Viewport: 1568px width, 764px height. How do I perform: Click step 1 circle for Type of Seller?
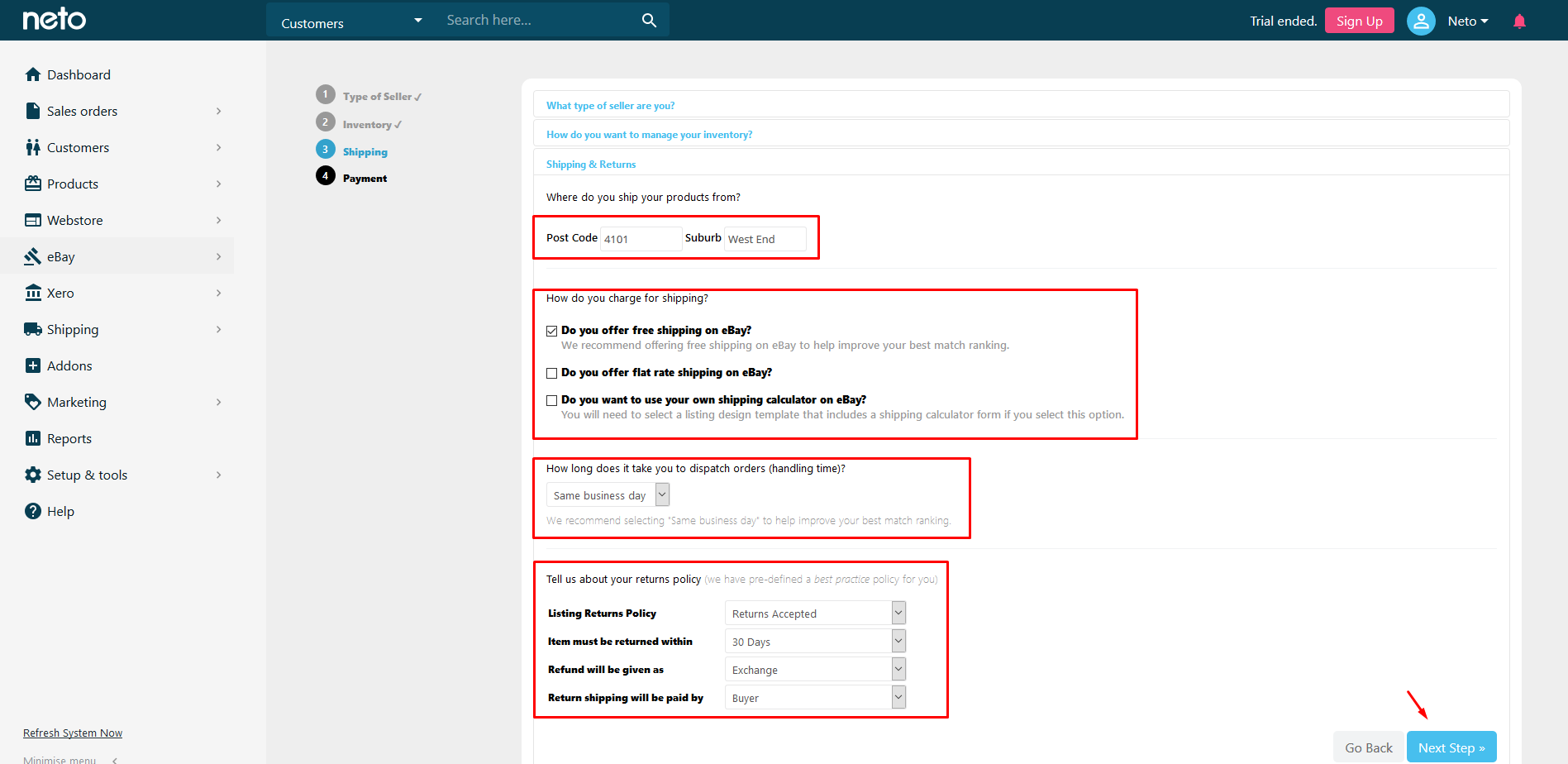pyautogui.click(x=326, y=94)
